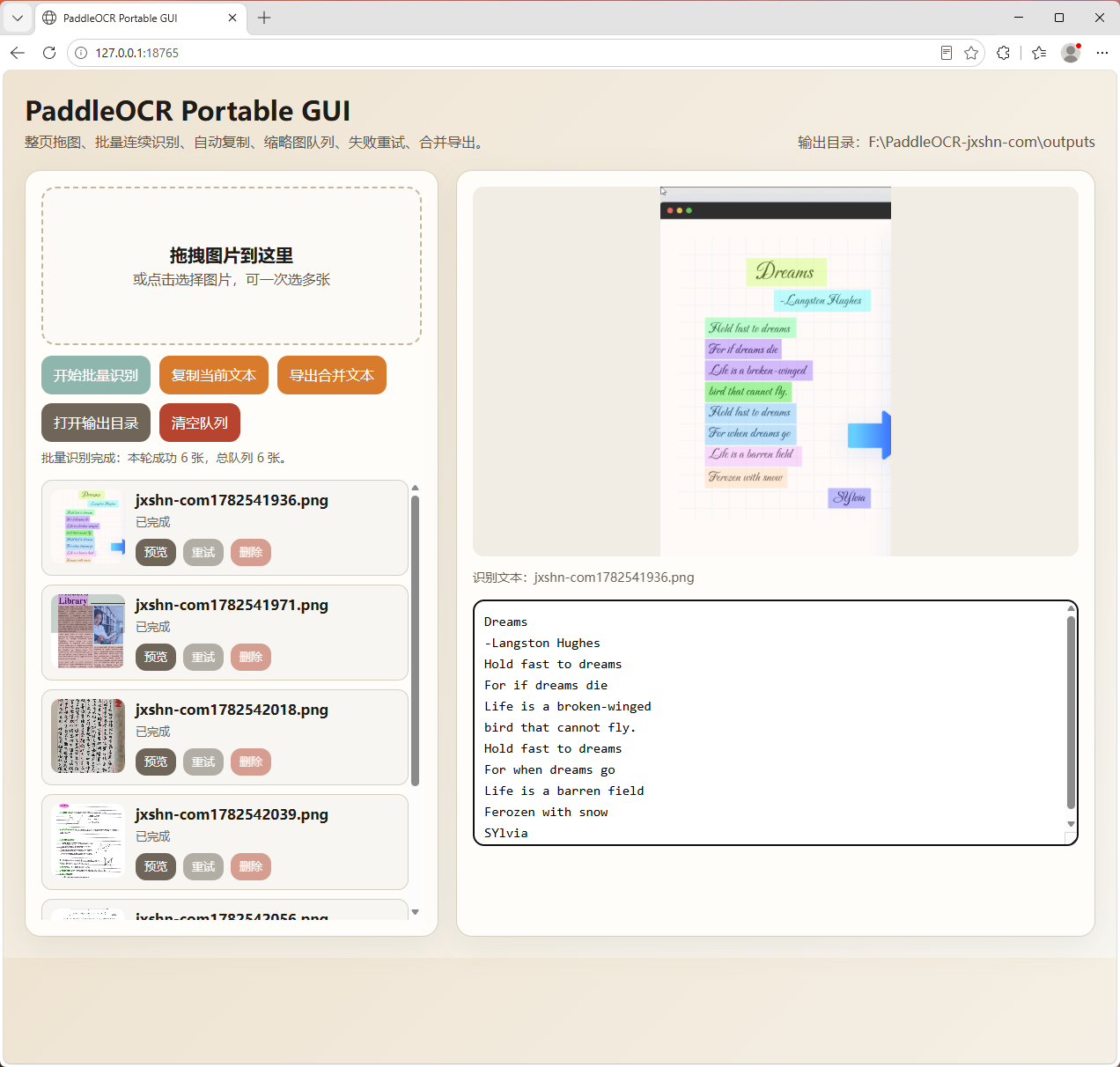Screen dimensions: 1120x1067
Task: Click the large Dreams preview image
Action: 776,371
